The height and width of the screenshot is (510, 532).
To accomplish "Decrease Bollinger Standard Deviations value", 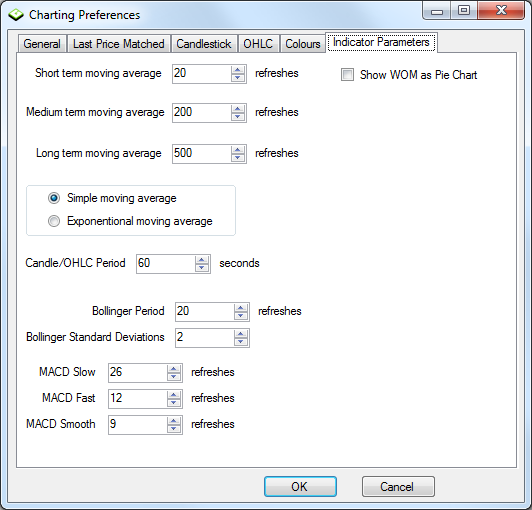I will click(x=241, y=342).
